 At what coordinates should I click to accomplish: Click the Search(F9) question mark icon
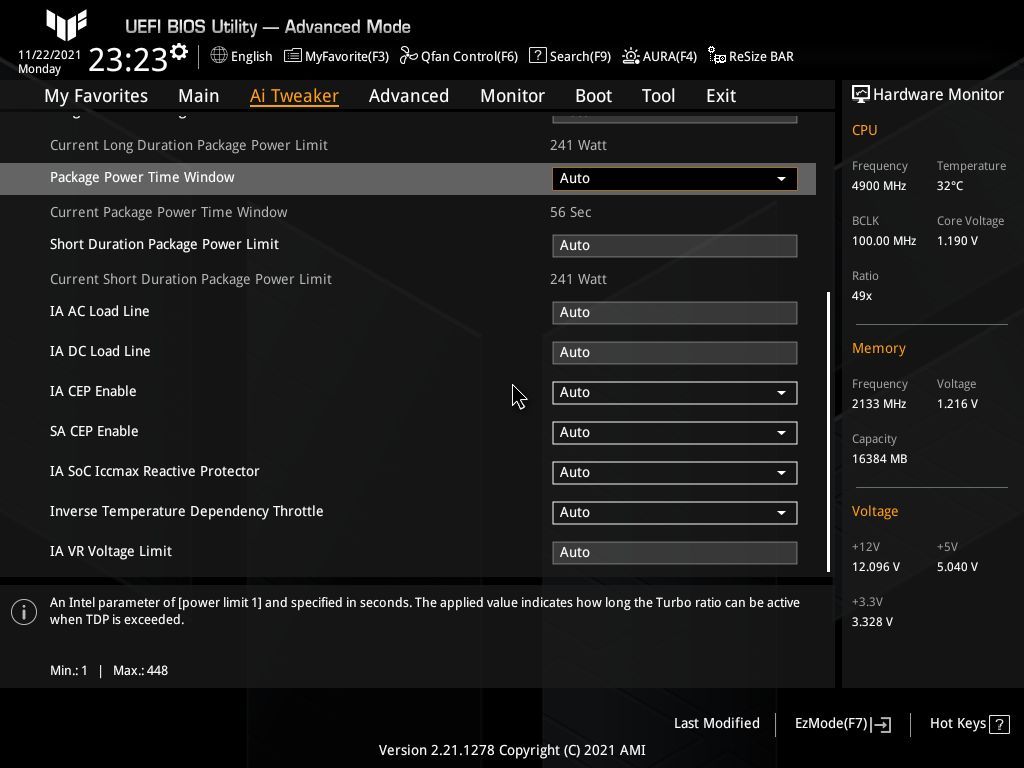537,56
